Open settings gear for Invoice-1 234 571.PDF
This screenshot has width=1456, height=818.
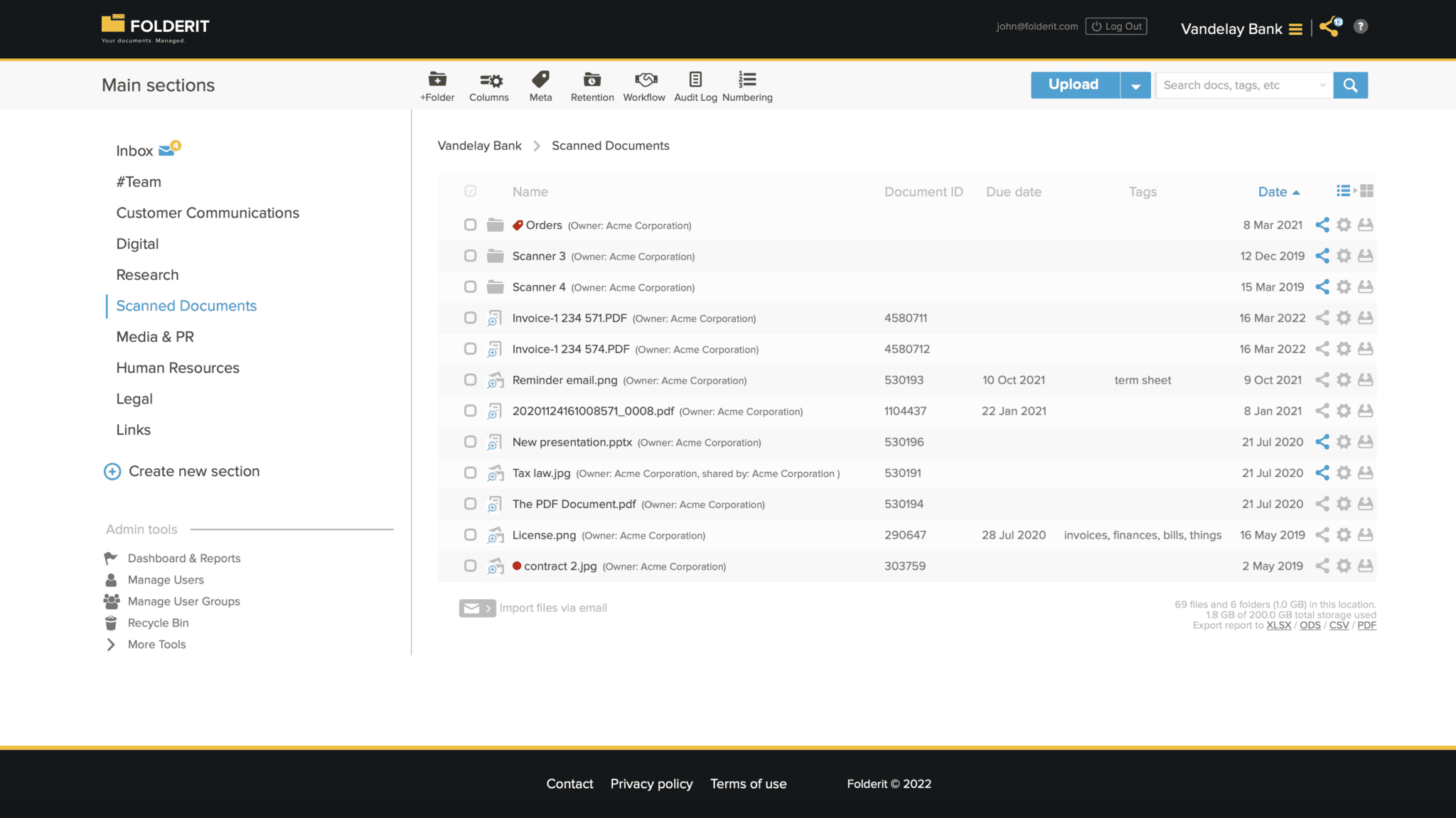1344,318
